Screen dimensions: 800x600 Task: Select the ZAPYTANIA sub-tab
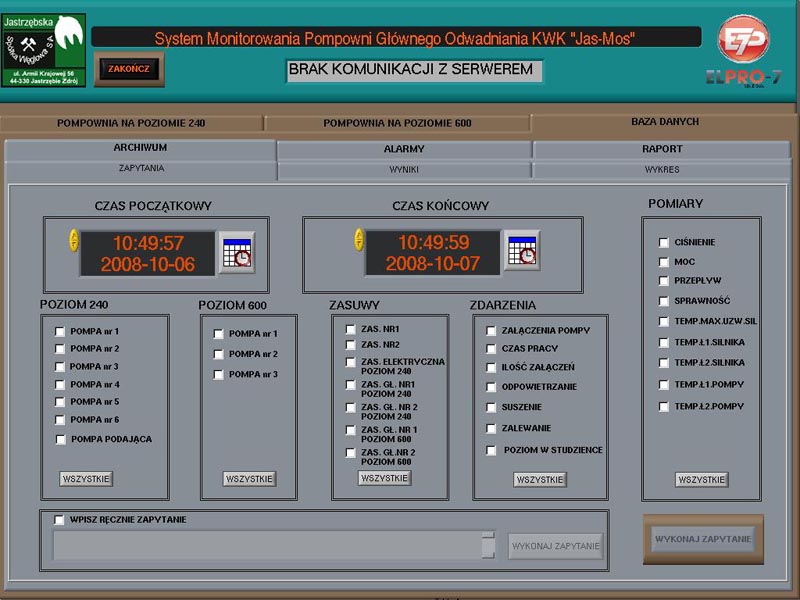click(141, 168)
